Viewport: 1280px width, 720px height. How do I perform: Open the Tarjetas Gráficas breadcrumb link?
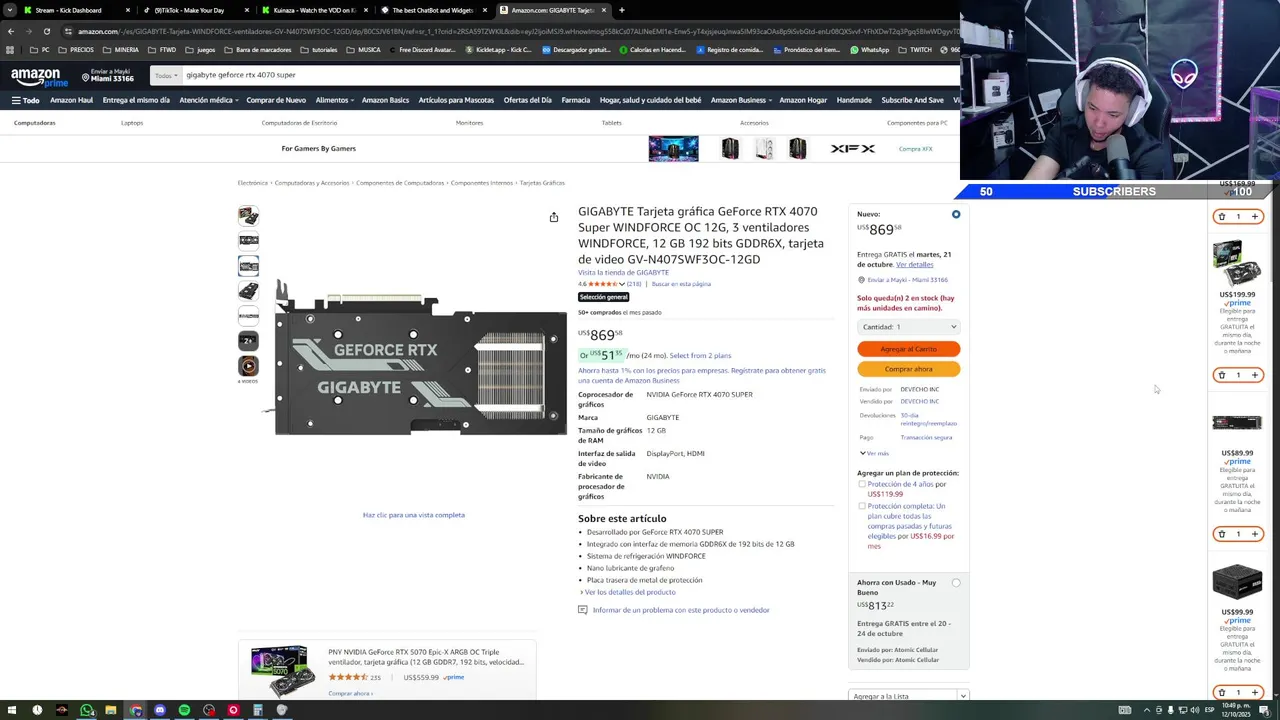(x=542, y=183)
